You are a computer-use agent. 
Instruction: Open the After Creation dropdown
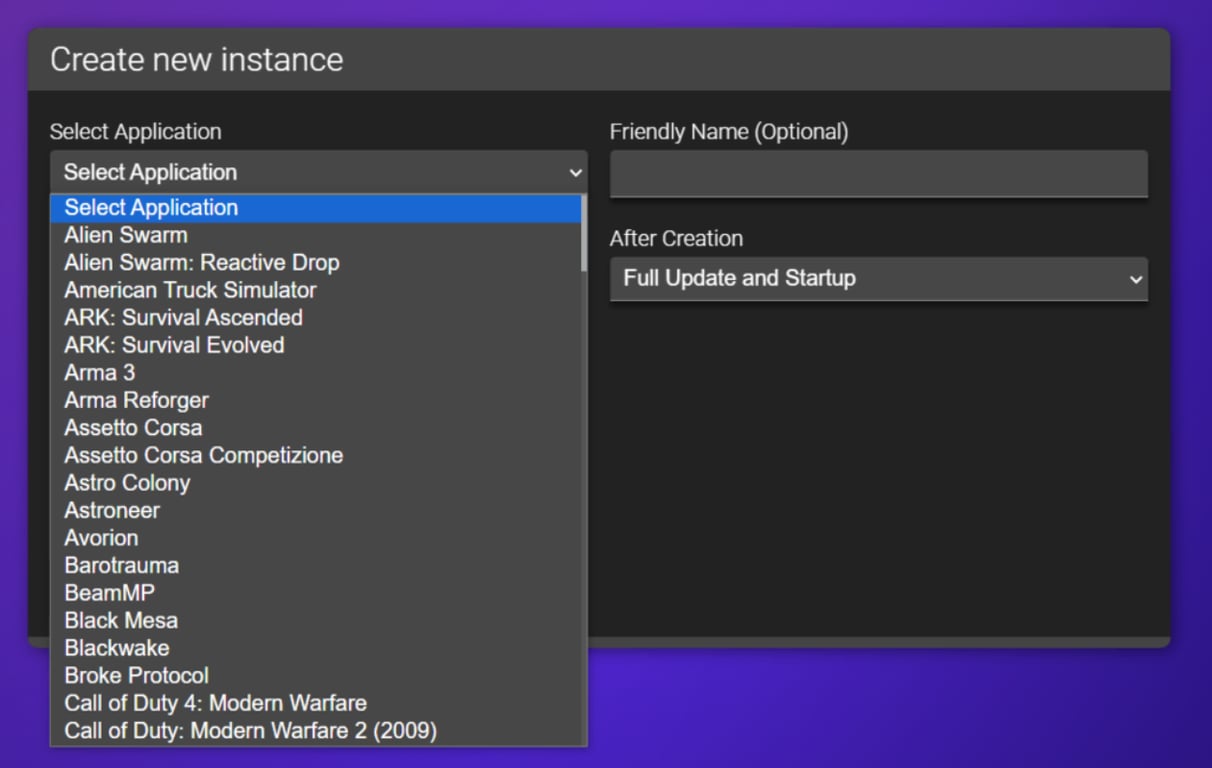point(879,279)
